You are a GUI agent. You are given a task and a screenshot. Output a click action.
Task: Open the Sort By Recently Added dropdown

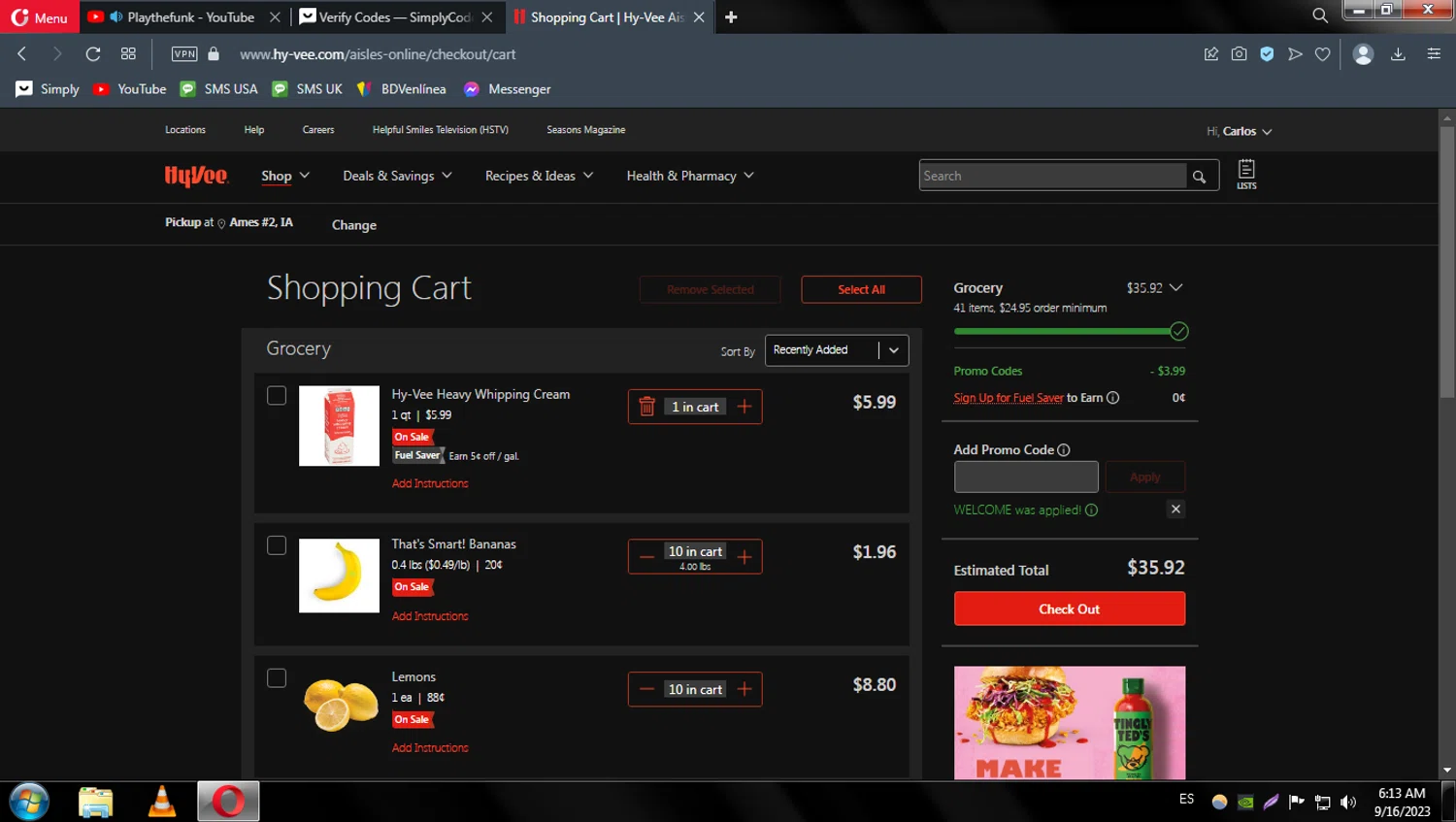point(837,350)
